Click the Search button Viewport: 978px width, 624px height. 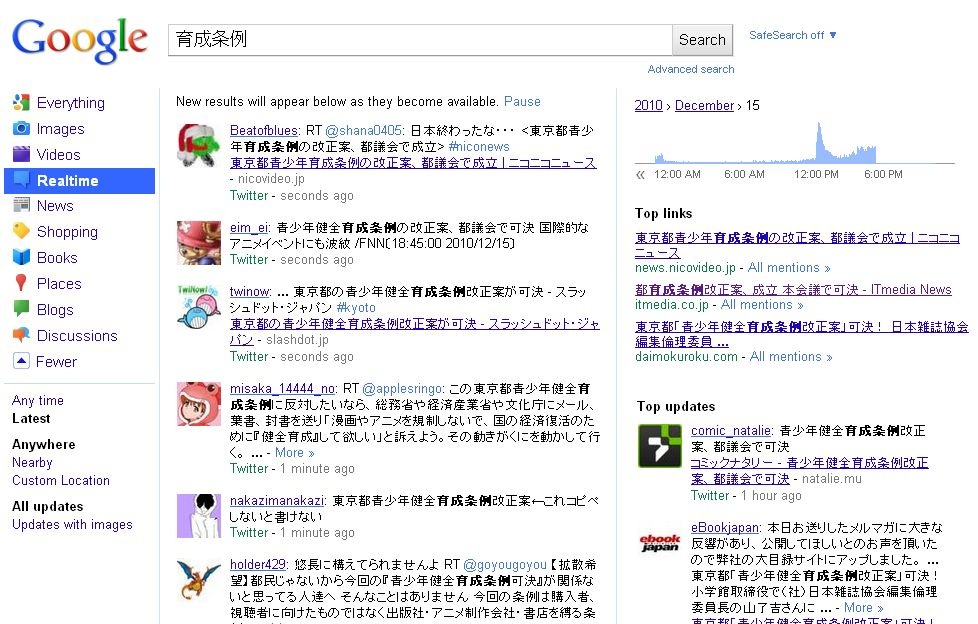[702, 40]
